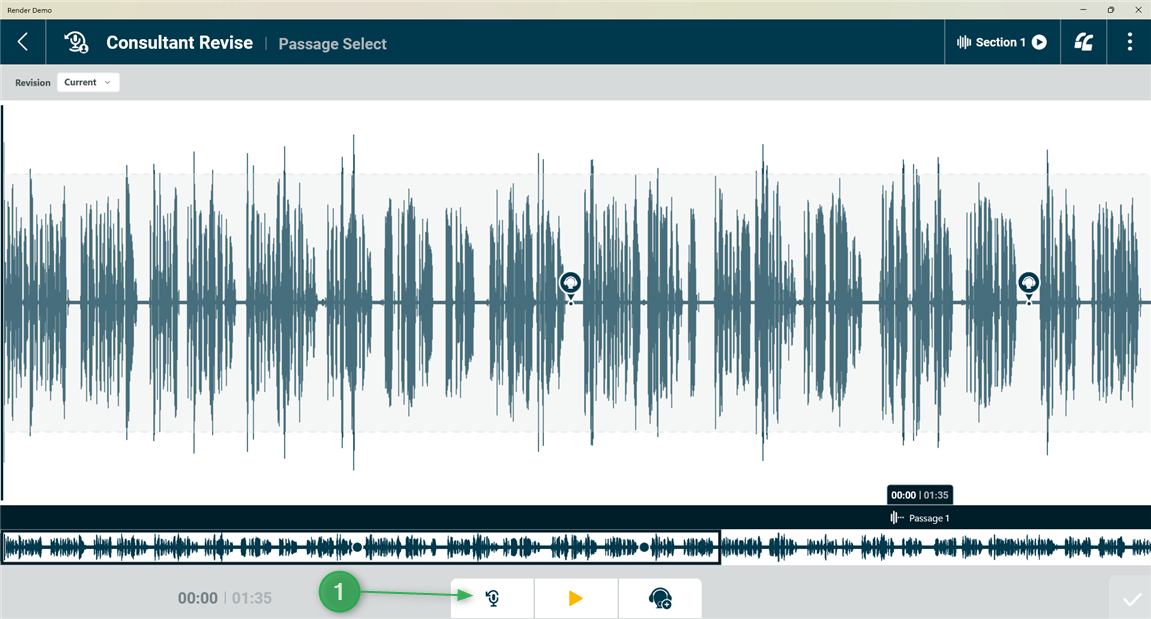Viewport: 1151px width, 619px height.
Task: Play Section 1 audio in the header
Action: coord(1039,42)
